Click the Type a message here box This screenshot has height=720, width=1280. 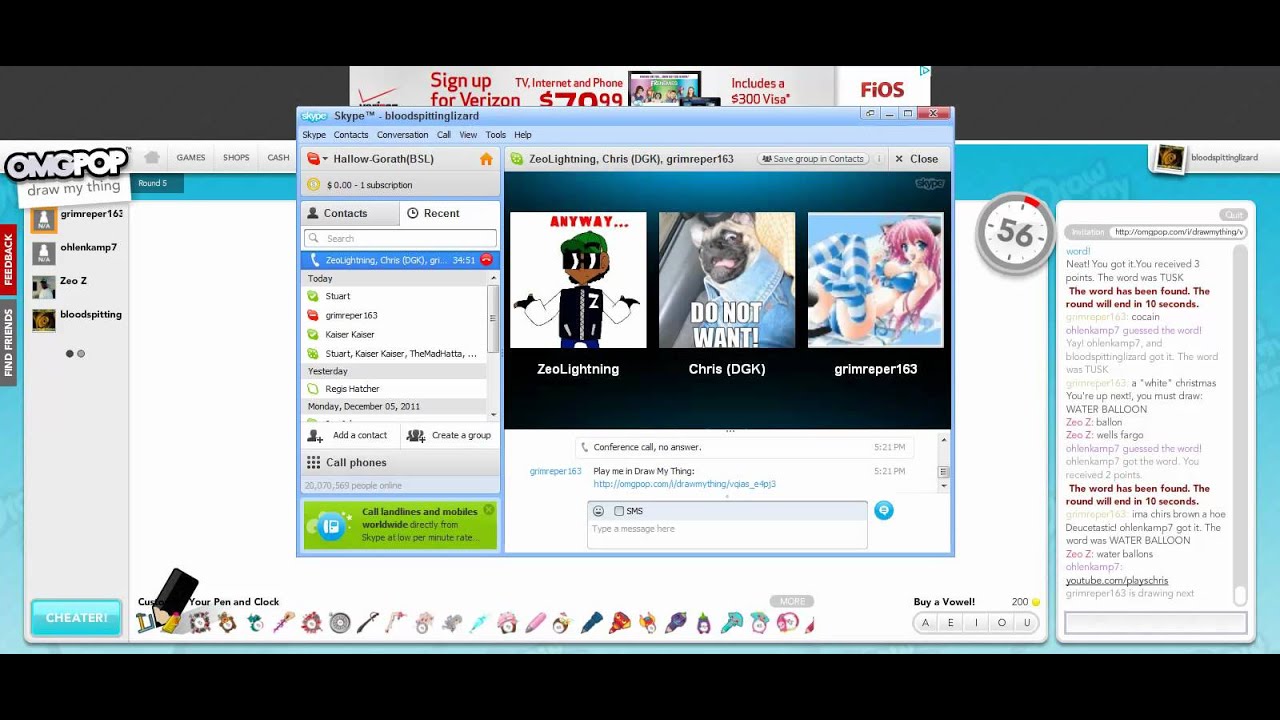727,534
